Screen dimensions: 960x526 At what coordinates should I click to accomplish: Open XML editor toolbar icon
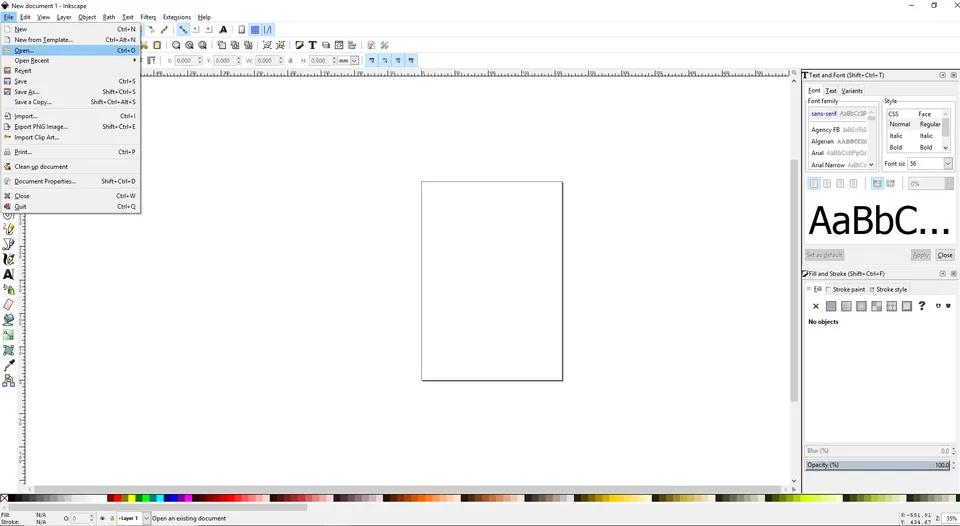tap(339, 45)
